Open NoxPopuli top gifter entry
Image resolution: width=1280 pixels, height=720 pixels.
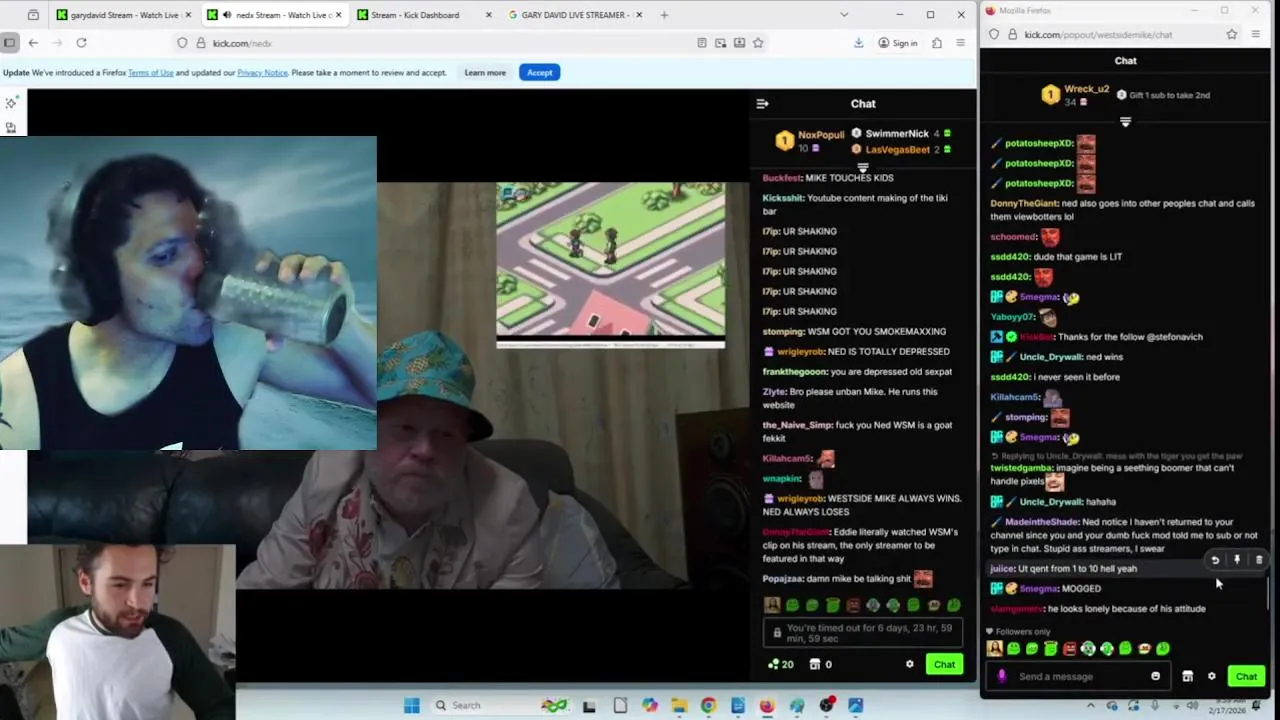[811, 141]
